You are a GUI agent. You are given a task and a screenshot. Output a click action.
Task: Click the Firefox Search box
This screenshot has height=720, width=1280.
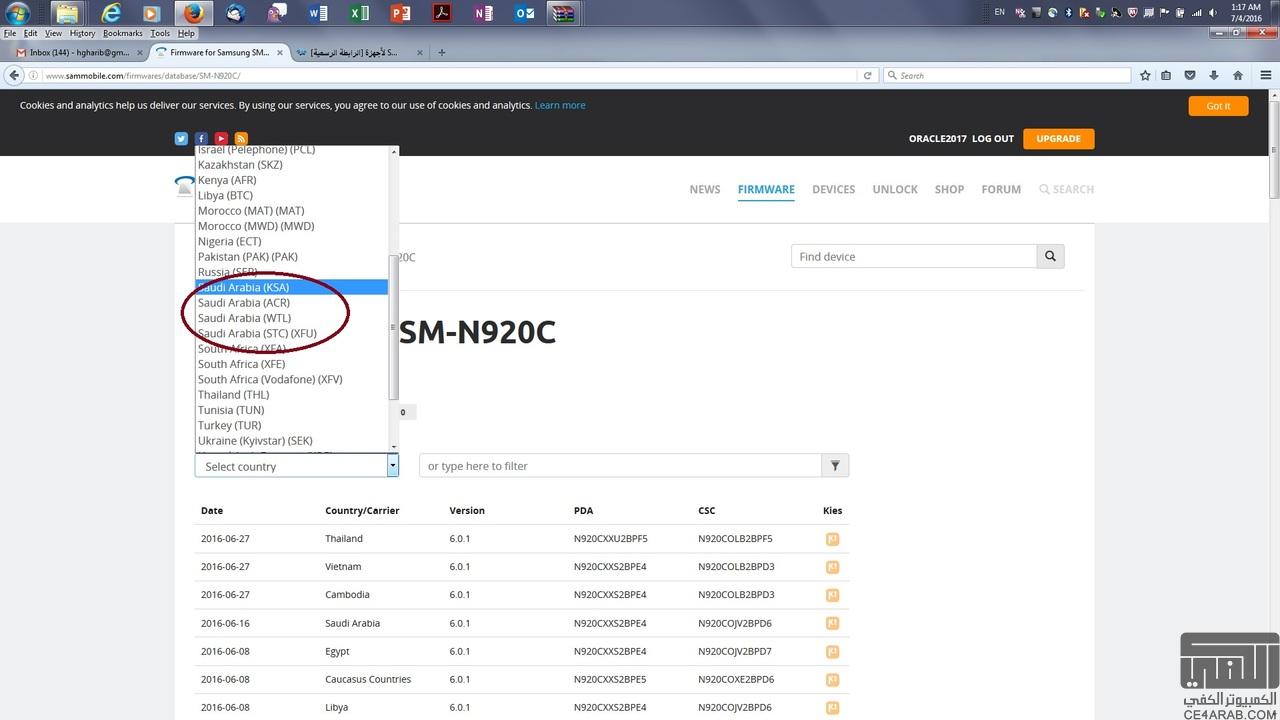(1007, 75)
